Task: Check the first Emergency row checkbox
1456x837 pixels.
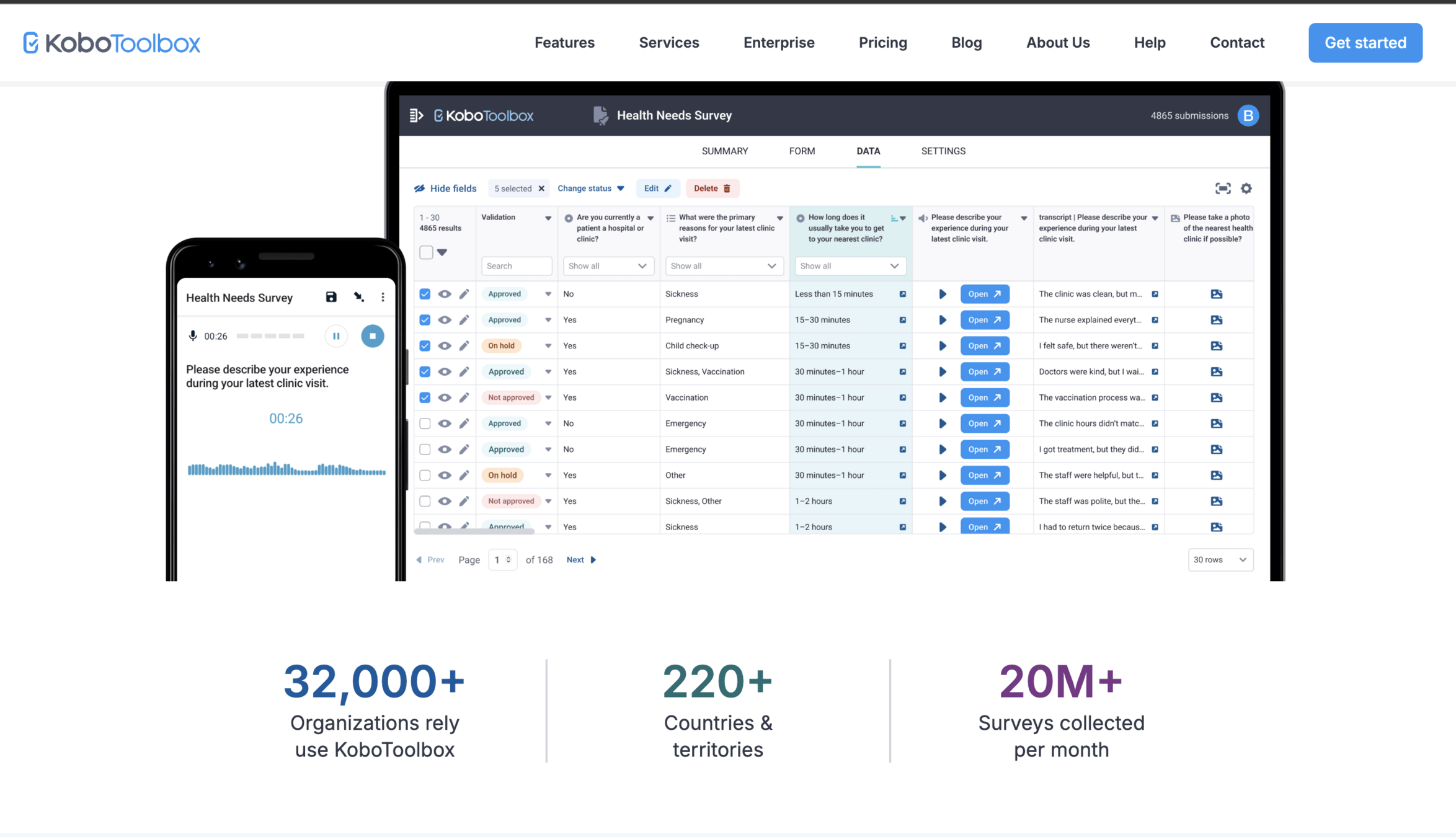Action: pyautogui.click(x=425, y=423)
